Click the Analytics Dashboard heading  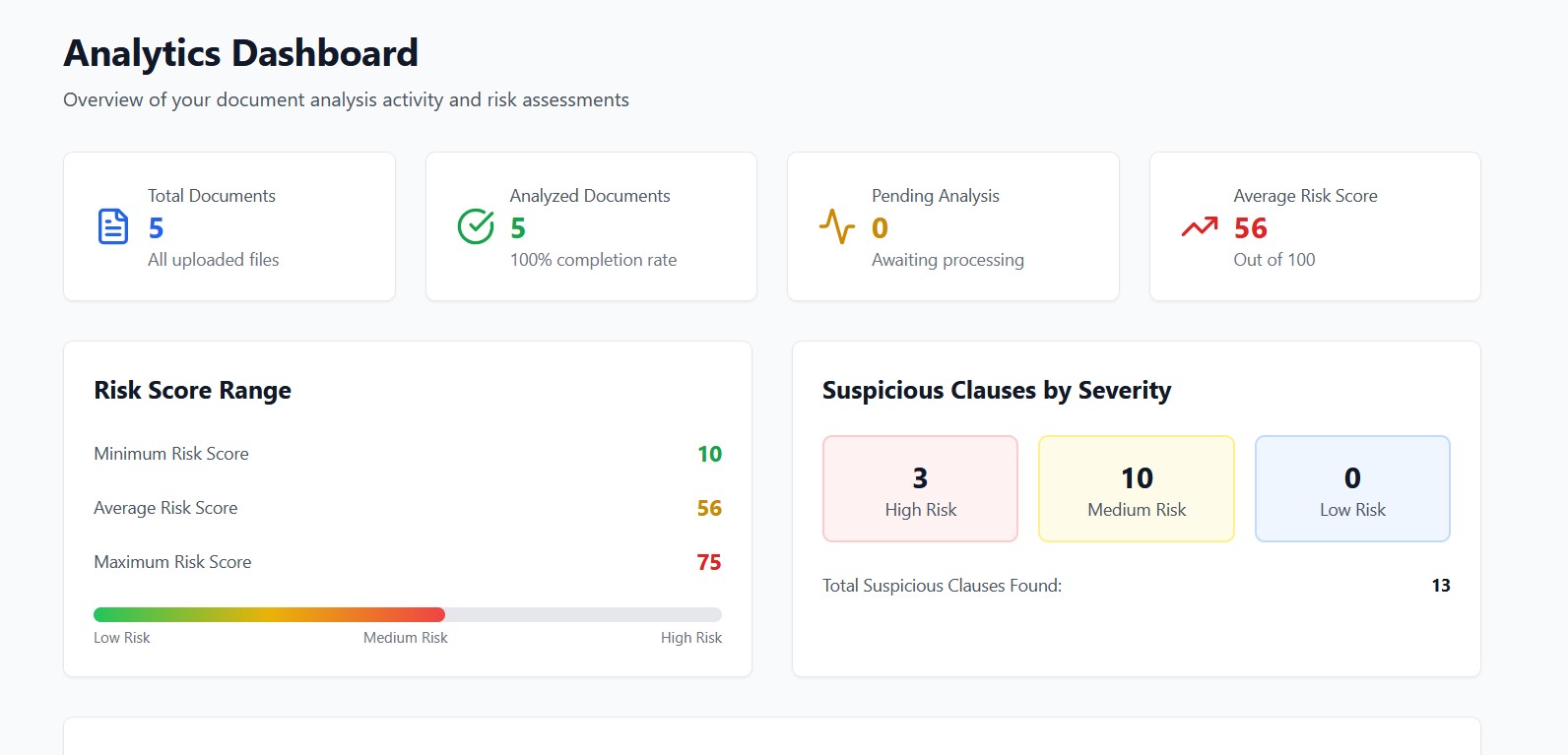click(241, 53)
